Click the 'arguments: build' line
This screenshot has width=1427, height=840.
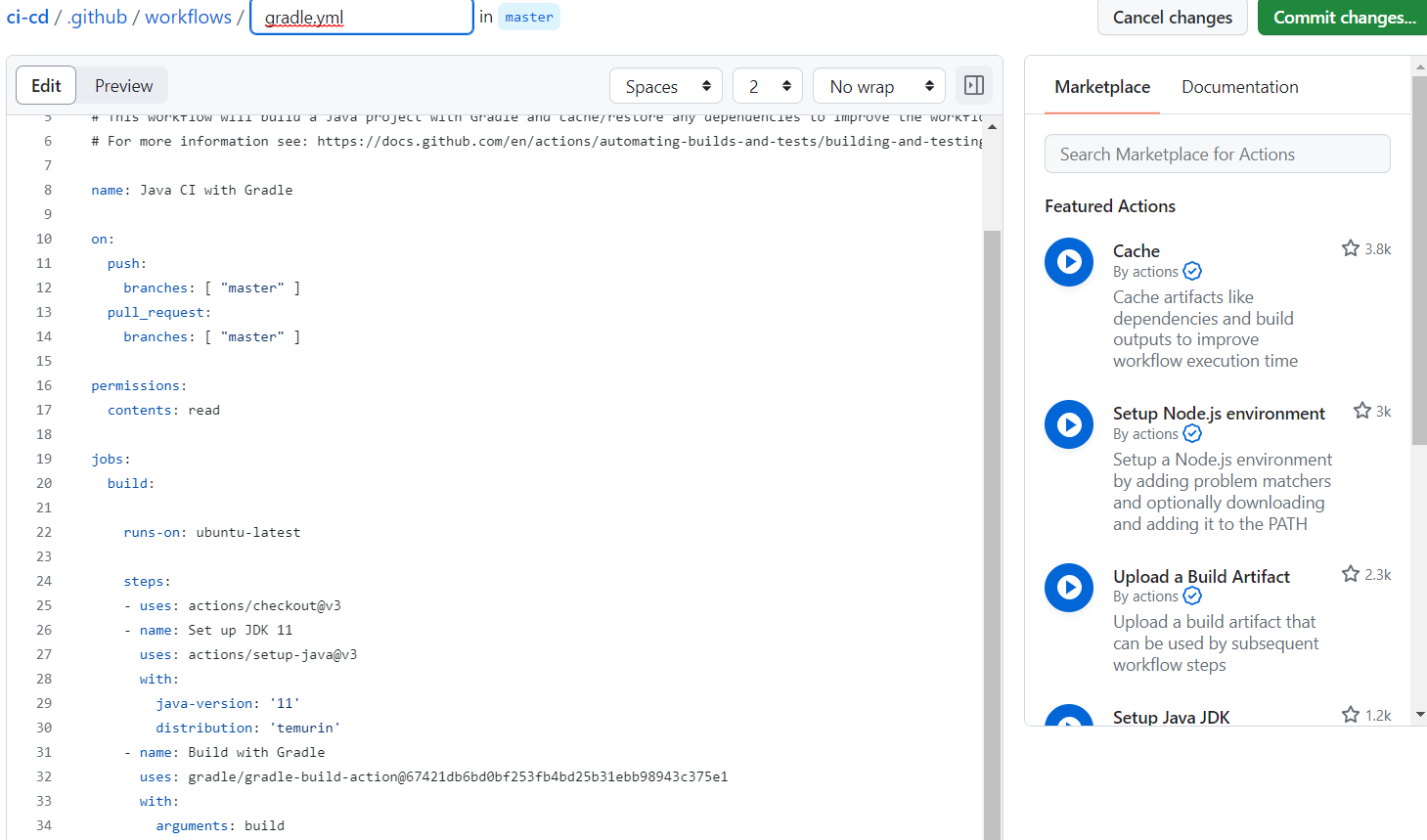220,825
